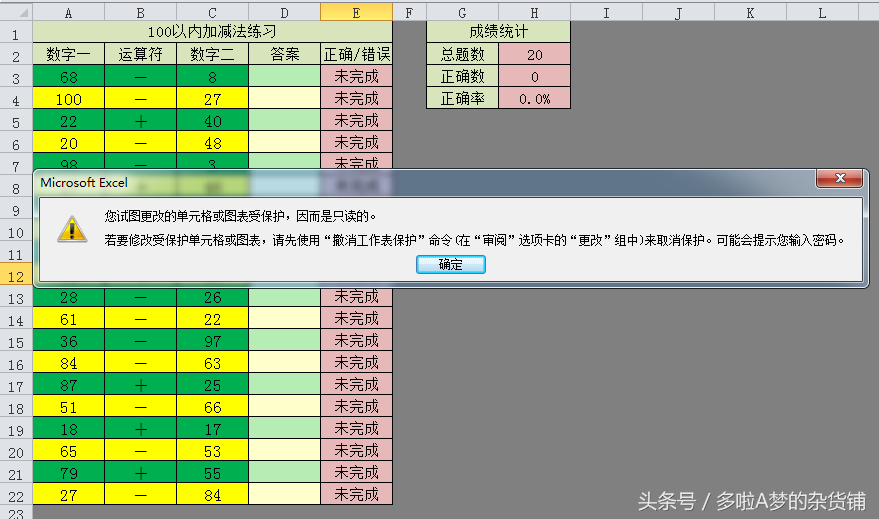Click cell containing 100 in row 4
Screen dimensions: 879x519
pyautogui.click(x=68, y=99)
